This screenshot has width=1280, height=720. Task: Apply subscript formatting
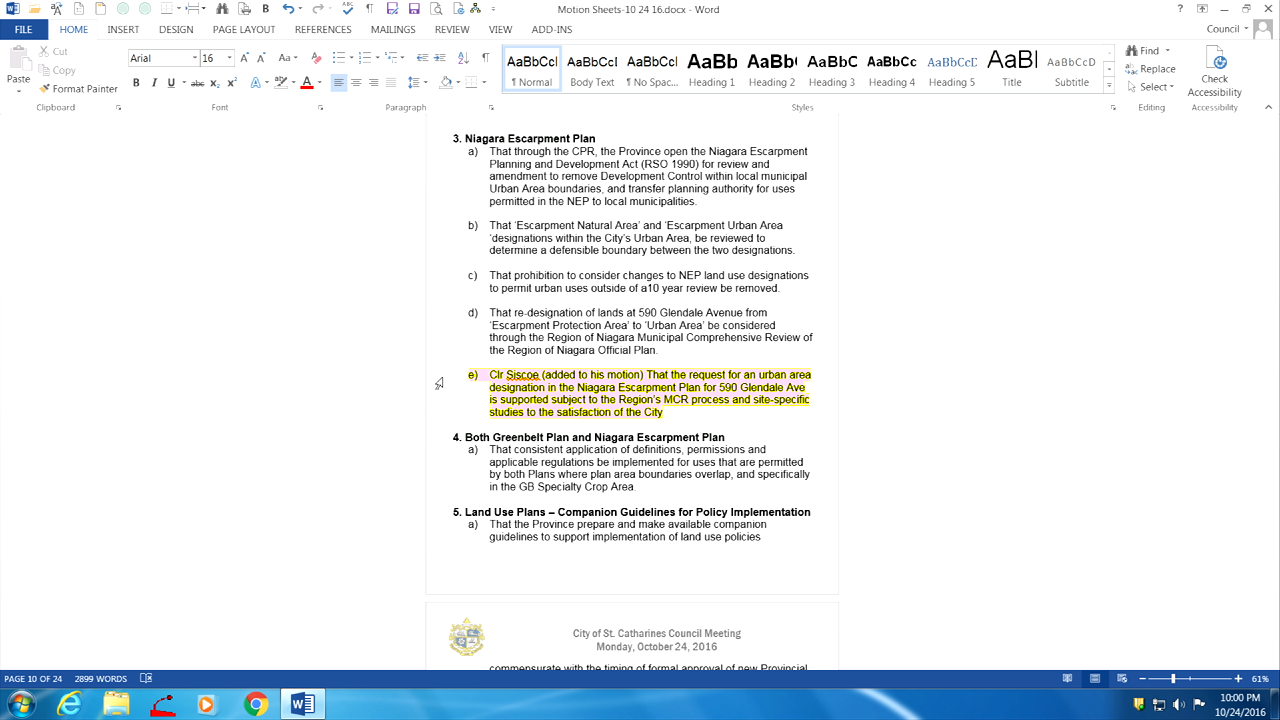[215, 83]
